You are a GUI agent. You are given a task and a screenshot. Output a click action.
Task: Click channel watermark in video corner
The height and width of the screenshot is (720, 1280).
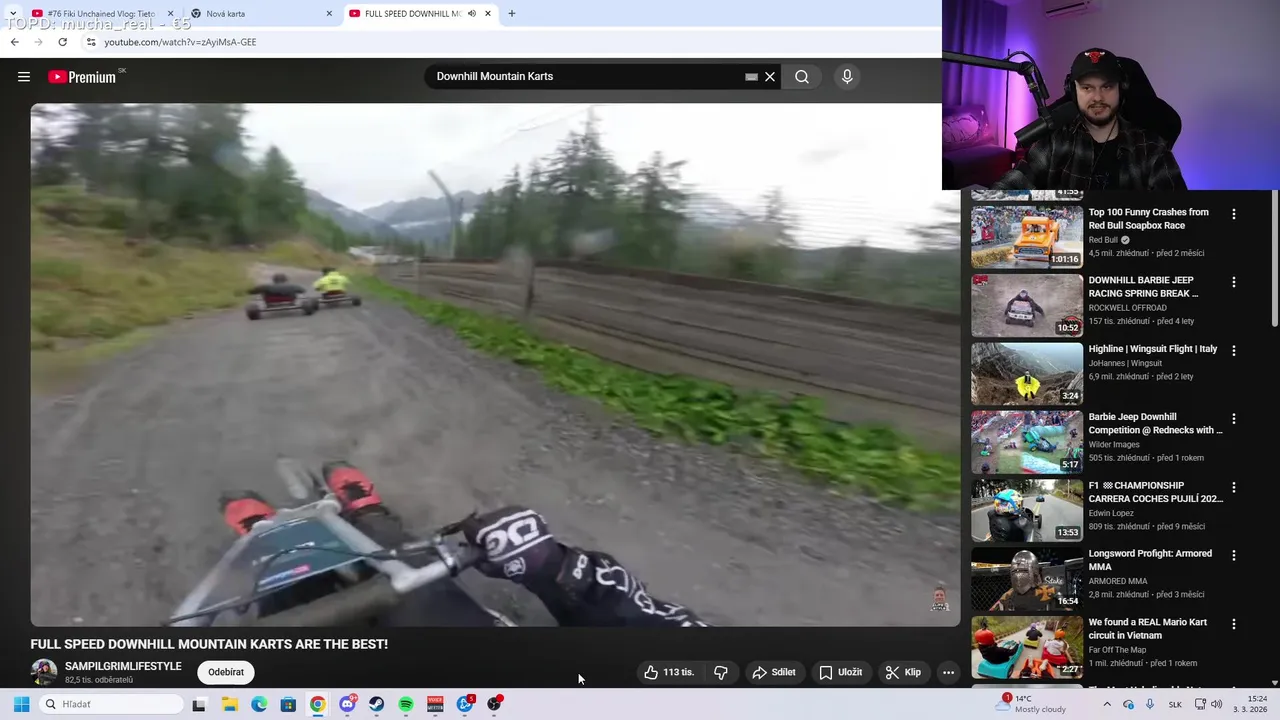point(939,598)
